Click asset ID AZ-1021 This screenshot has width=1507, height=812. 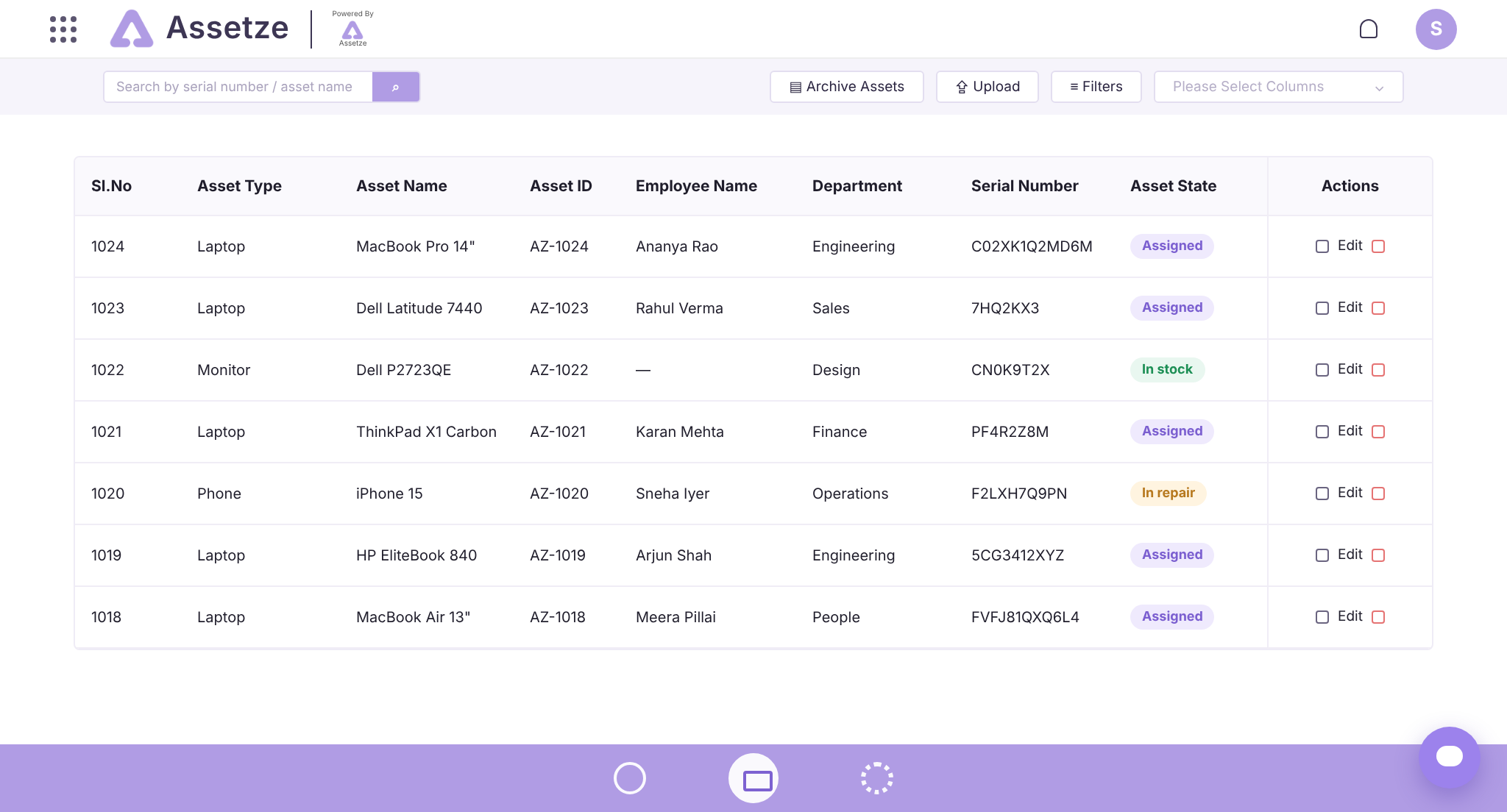pos(558,432)
